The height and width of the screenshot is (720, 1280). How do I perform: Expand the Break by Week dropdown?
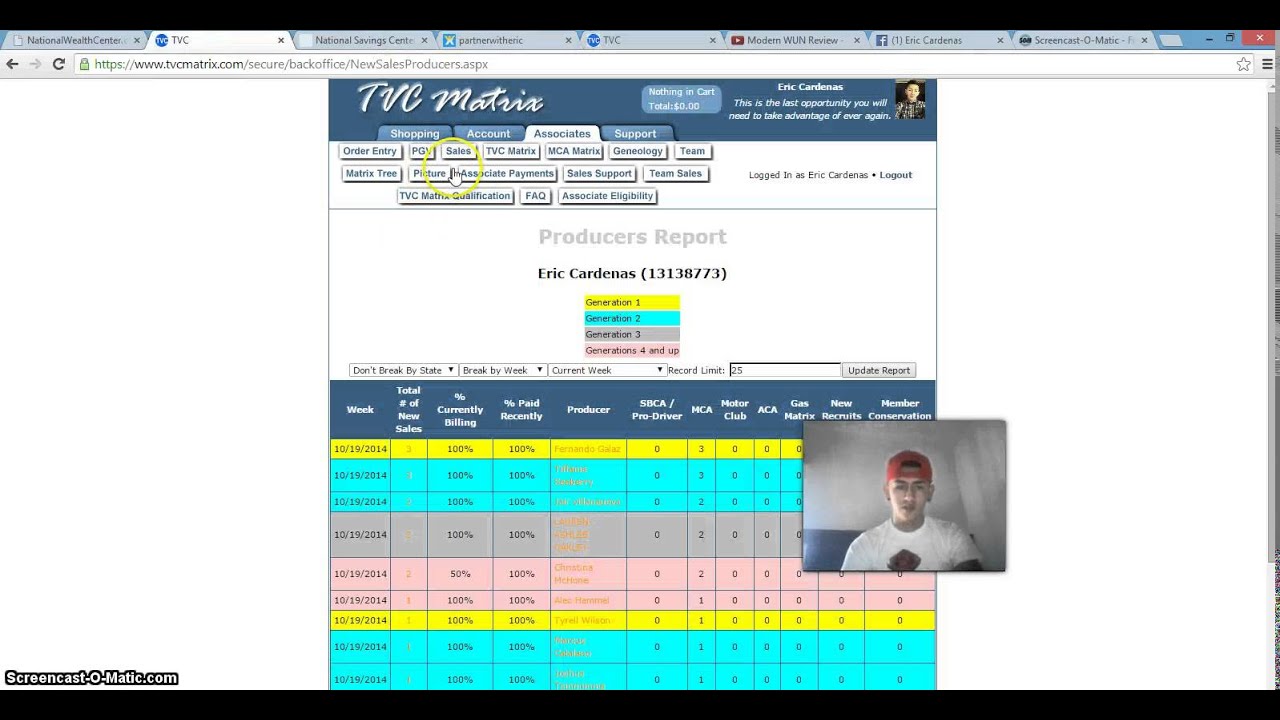coord(502,370)
